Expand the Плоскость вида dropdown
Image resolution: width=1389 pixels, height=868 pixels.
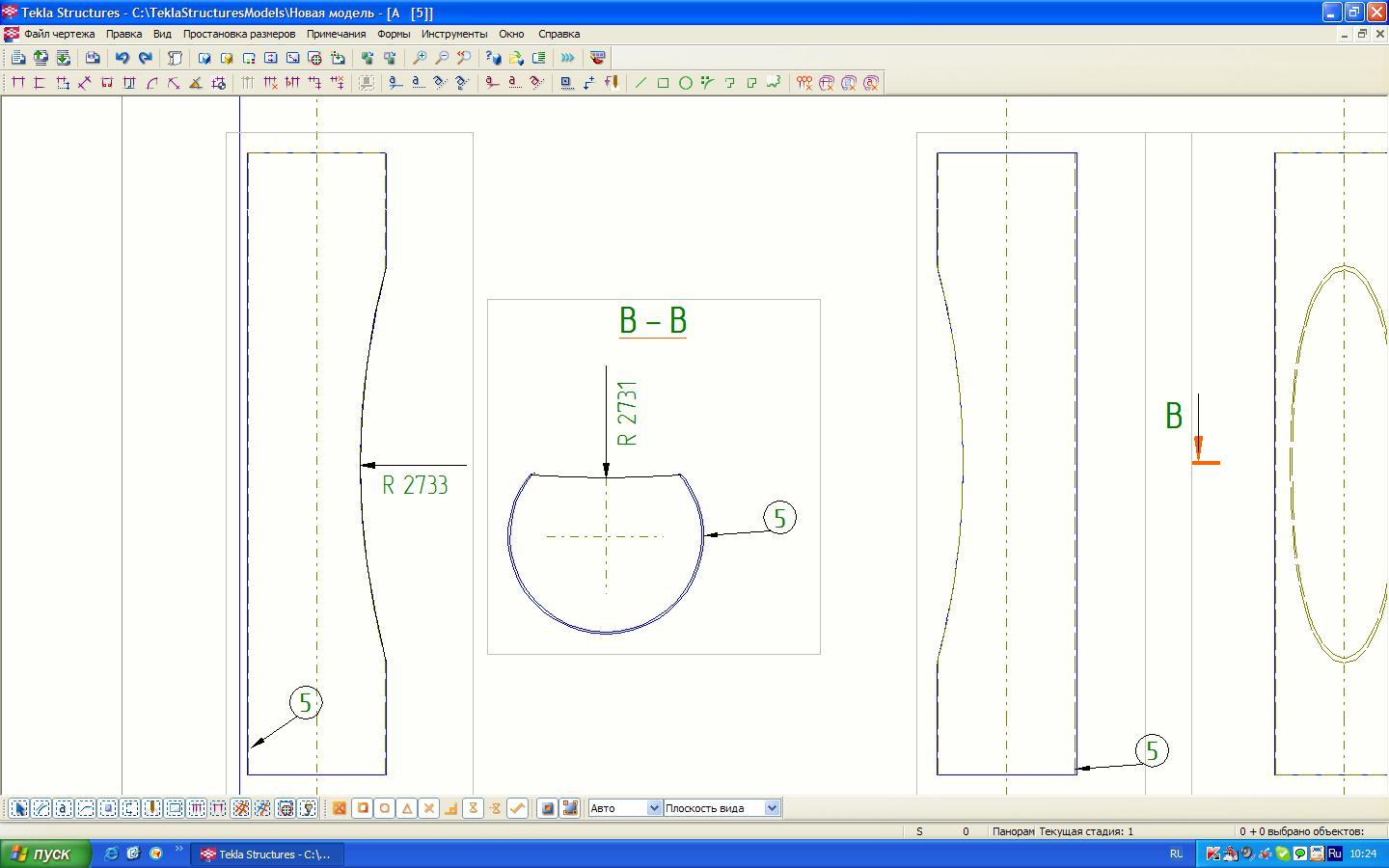[x=771, y=808]
